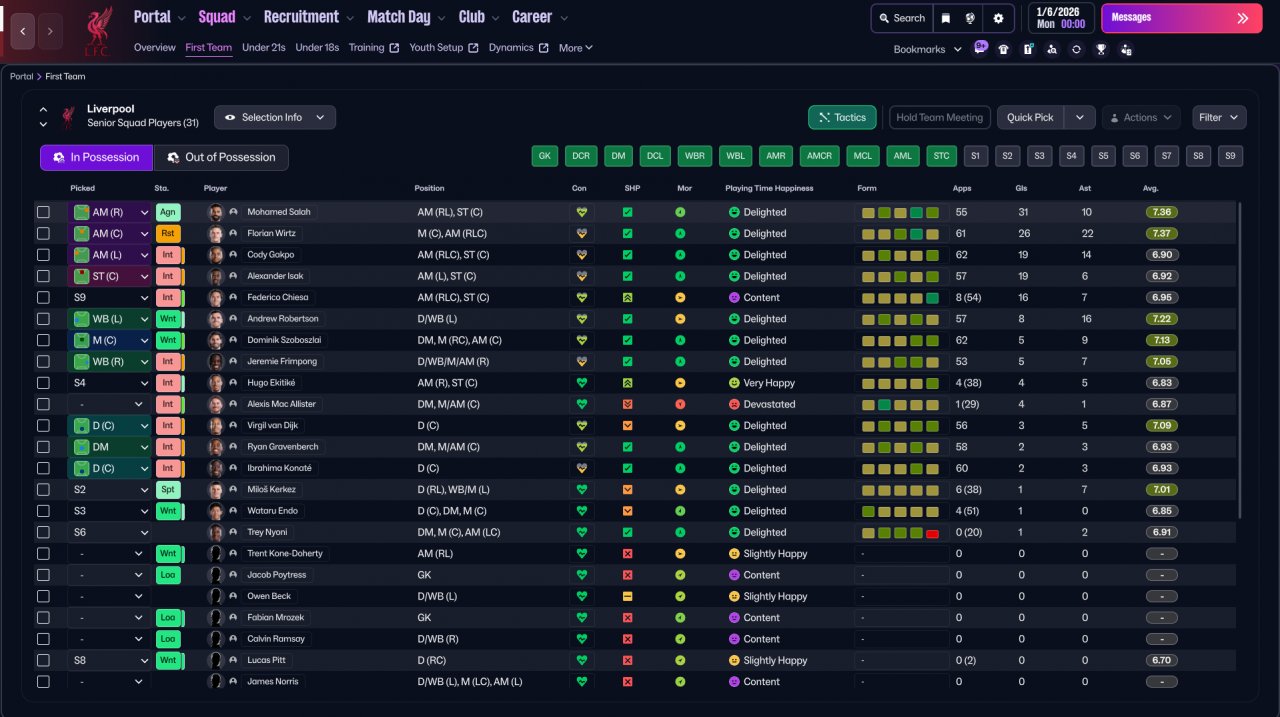
Task: Select the STC position slot
Action: pos(940,156)
